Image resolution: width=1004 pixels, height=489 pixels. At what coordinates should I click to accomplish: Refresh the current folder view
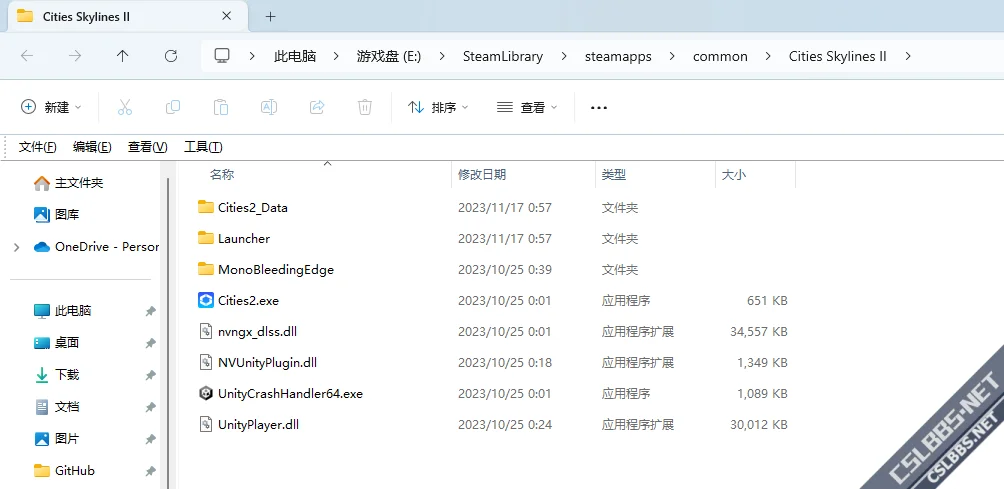[x=171, y=56]
